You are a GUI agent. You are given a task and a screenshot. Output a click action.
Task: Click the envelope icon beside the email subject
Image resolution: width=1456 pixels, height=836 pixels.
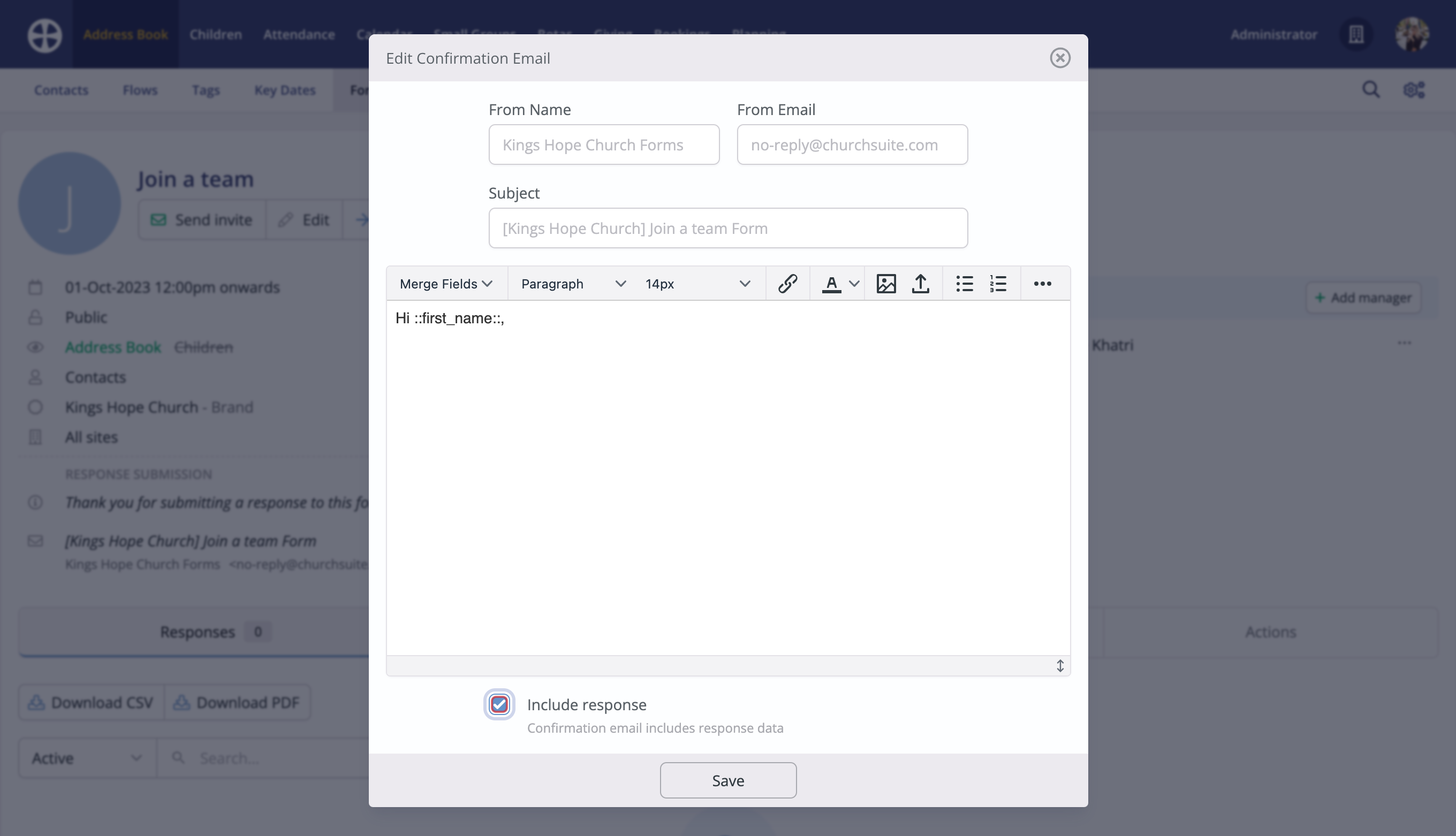pos(35,541)
